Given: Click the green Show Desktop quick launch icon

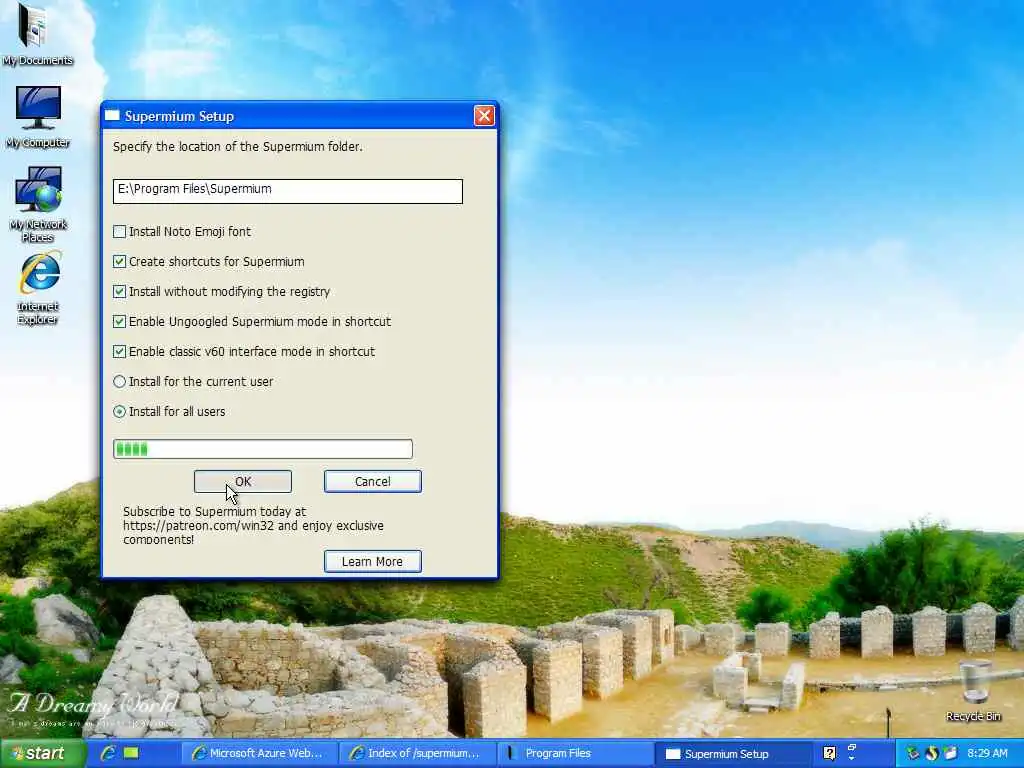Looking at the screenshot, I should (131, 753).
